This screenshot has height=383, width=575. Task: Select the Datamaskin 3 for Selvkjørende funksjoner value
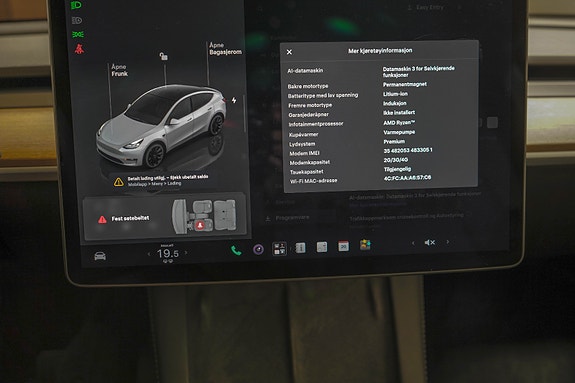coord(418,72)
